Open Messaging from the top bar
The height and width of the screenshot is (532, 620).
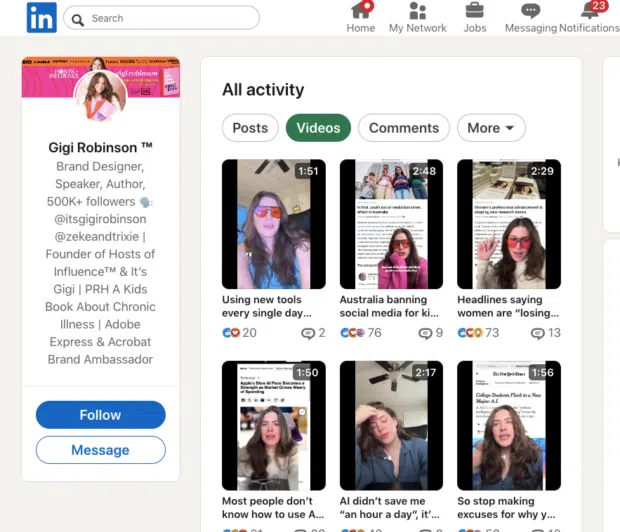coord(531,18)
